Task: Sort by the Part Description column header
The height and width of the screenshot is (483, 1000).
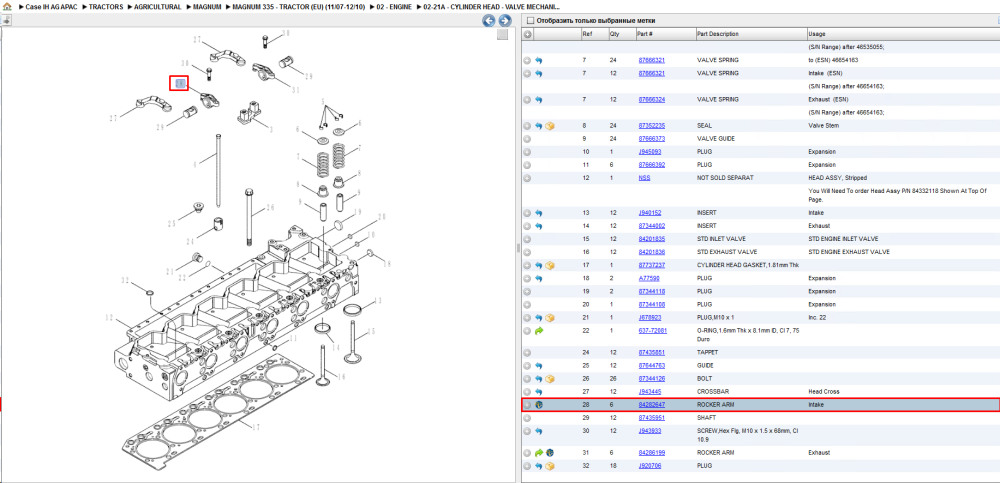Action: [x=750, y=34]
